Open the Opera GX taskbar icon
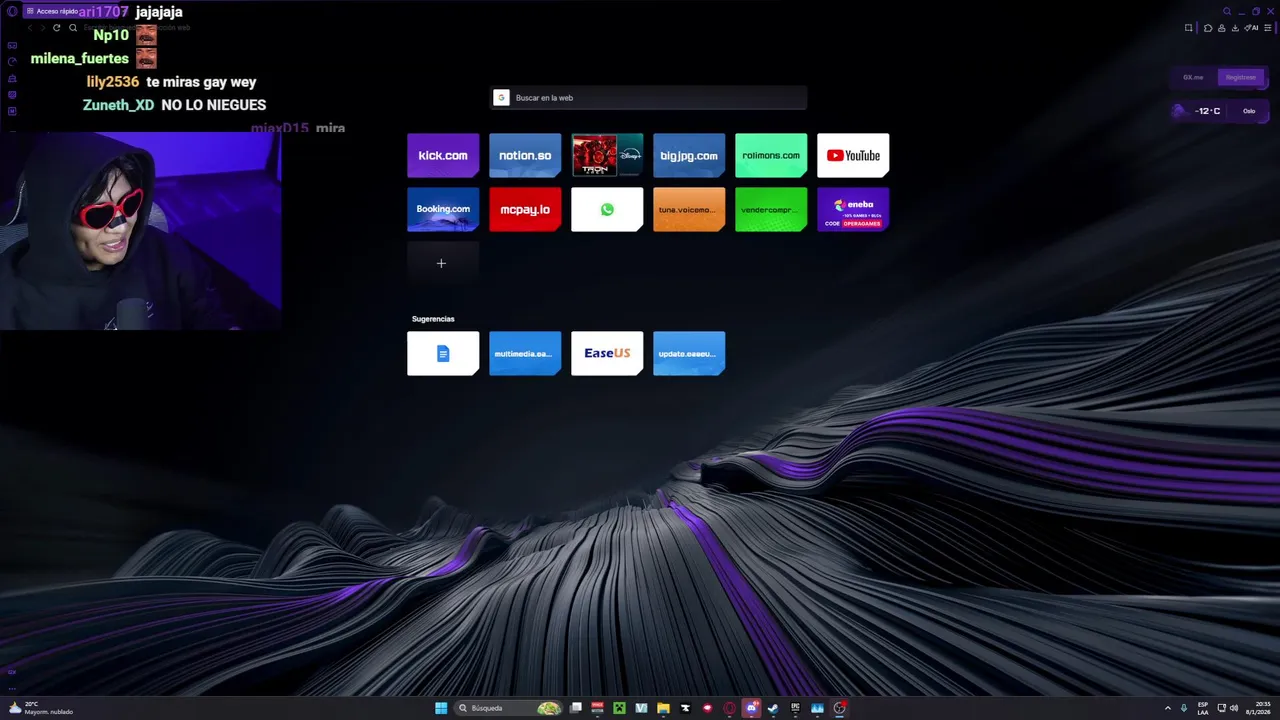This screenshot has width=1280, height=720. click(729, 708)
